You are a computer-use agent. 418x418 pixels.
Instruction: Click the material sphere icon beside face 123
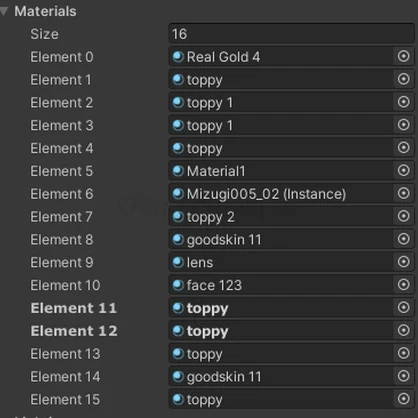[x=178, y=285]
